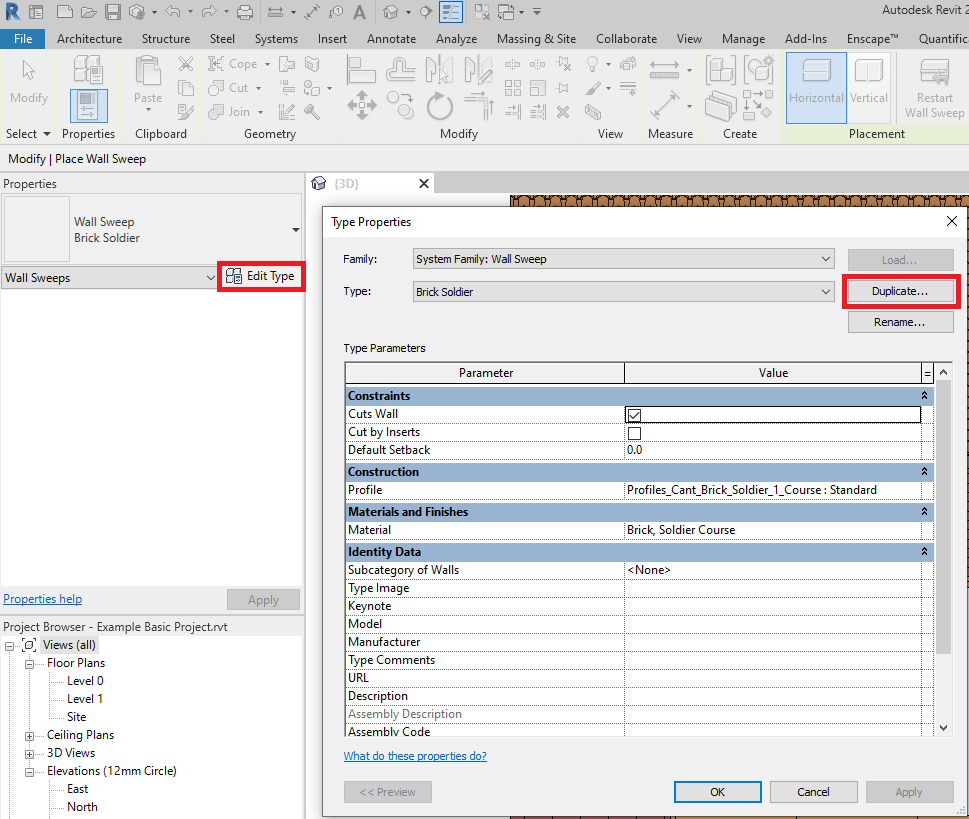Expand the 3D Views tree node
The image size is (969, 819).
point(29,753)
